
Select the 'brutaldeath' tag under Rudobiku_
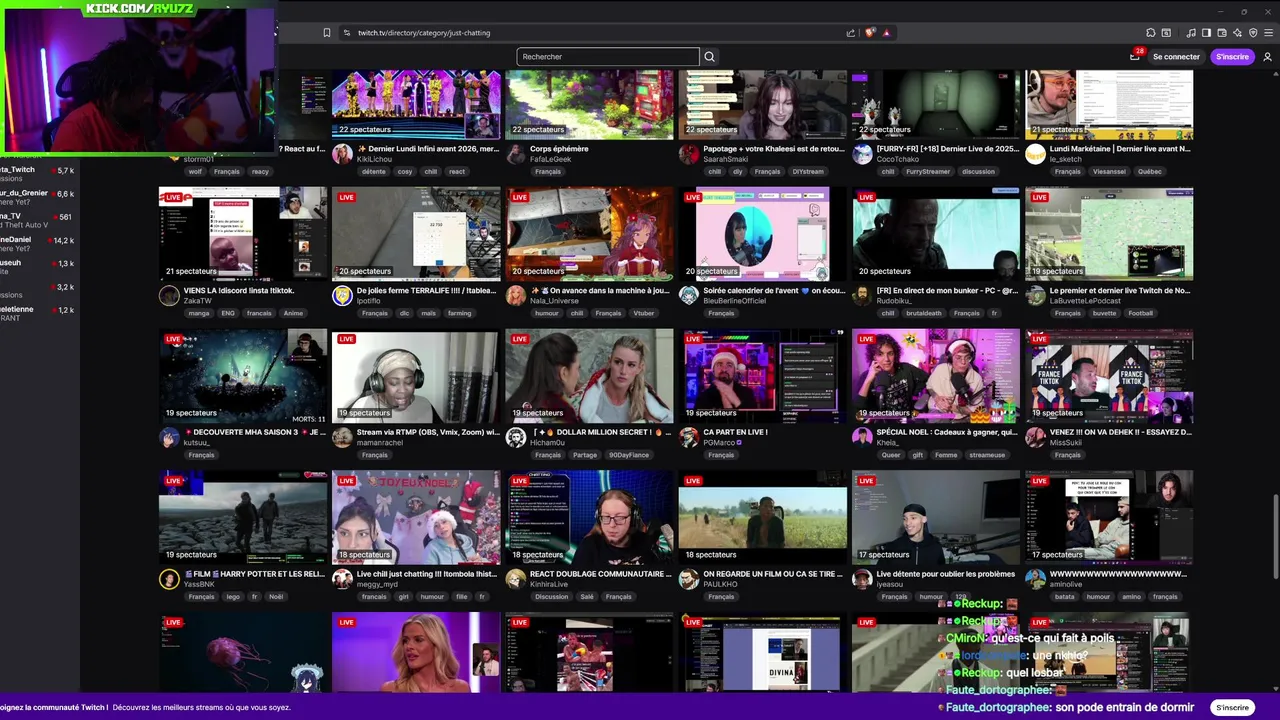tap(925, 313)
